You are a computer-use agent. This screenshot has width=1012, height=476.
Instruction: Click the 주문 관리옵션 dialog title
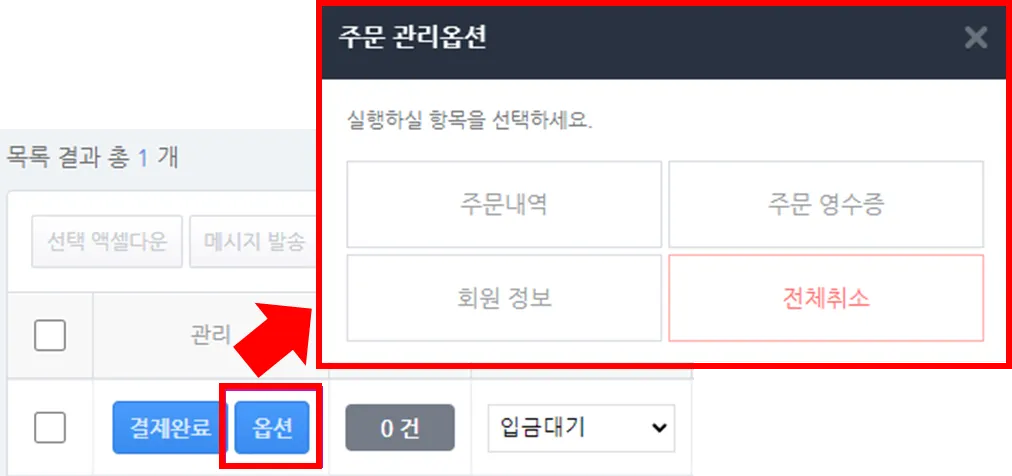[x=412, y=39]
